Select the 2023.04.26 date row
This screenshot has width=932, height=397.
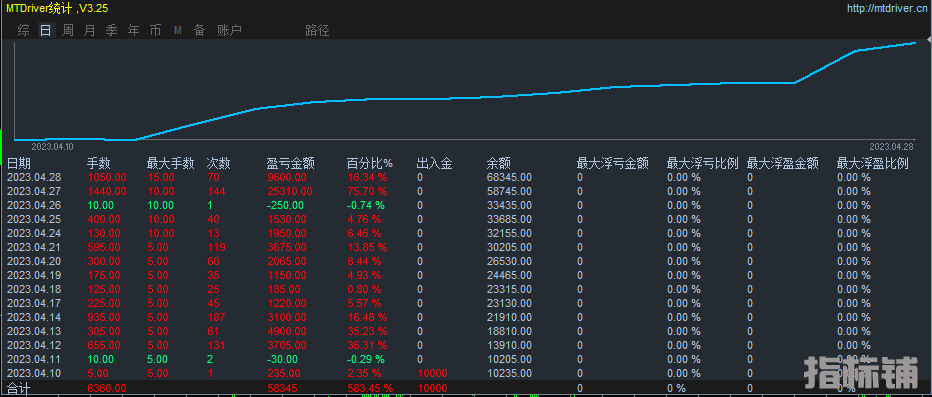coord(34,205)
